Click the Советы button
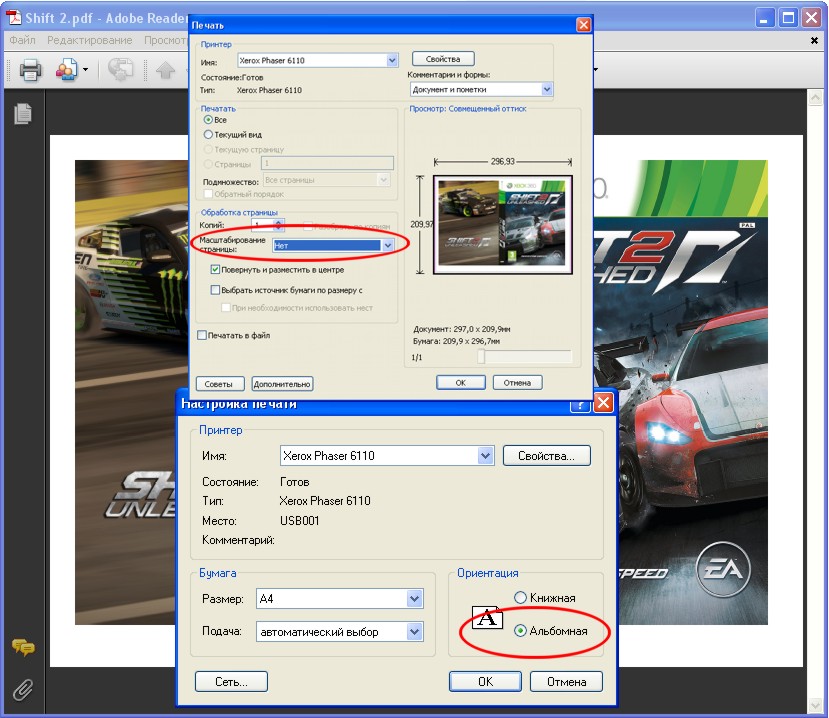 pyautogui.click(x=220, y=384)
